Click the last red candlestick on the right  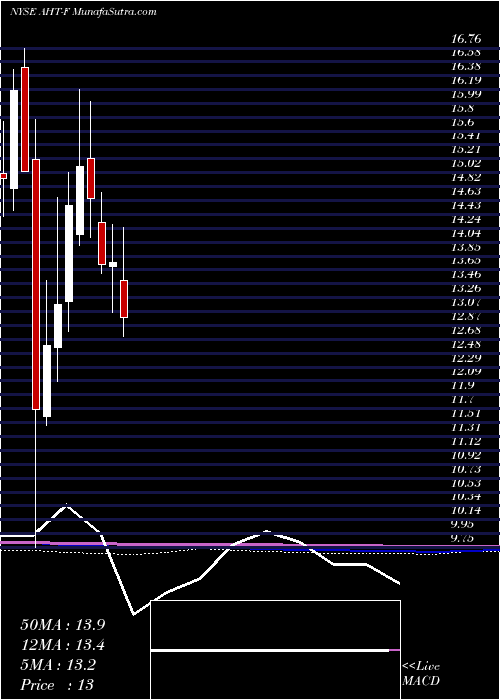124,299
